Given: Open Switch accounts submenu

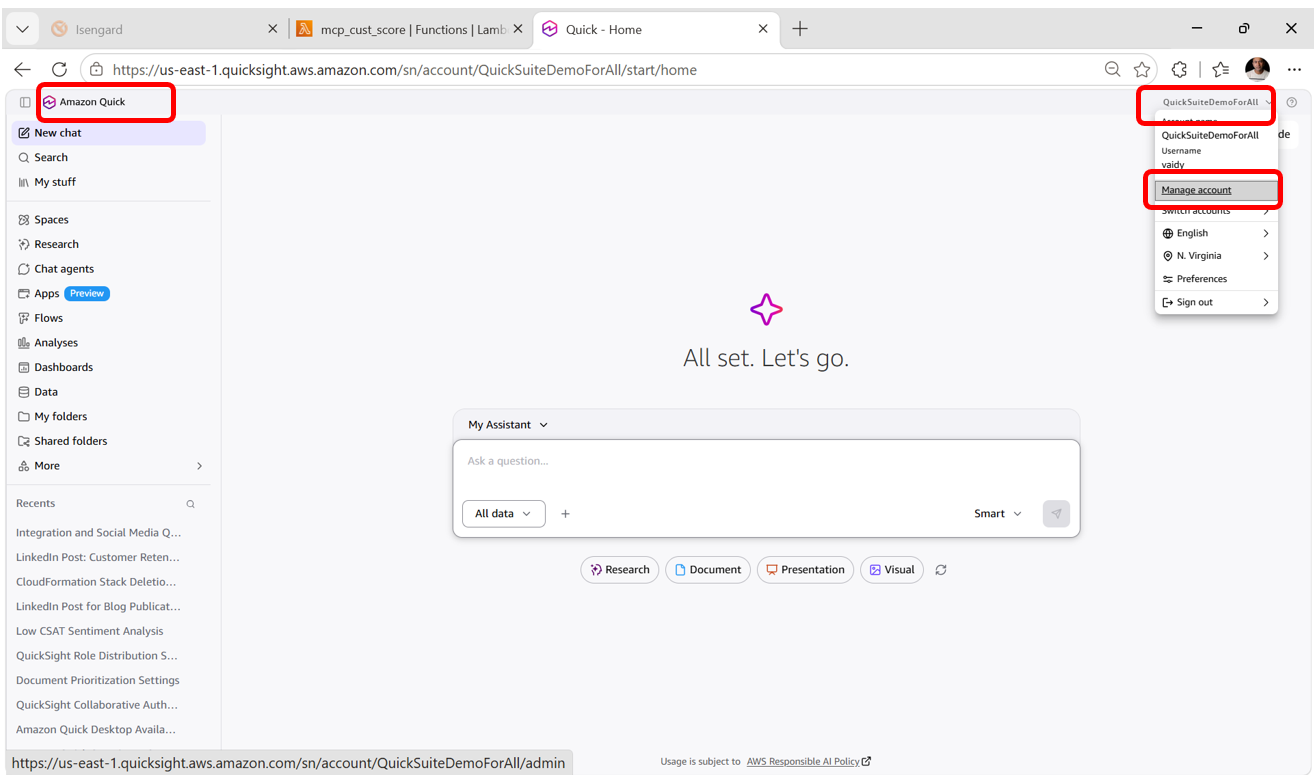Looking at the screenshot, I should pyautogui.click(x=1216, y=211).
